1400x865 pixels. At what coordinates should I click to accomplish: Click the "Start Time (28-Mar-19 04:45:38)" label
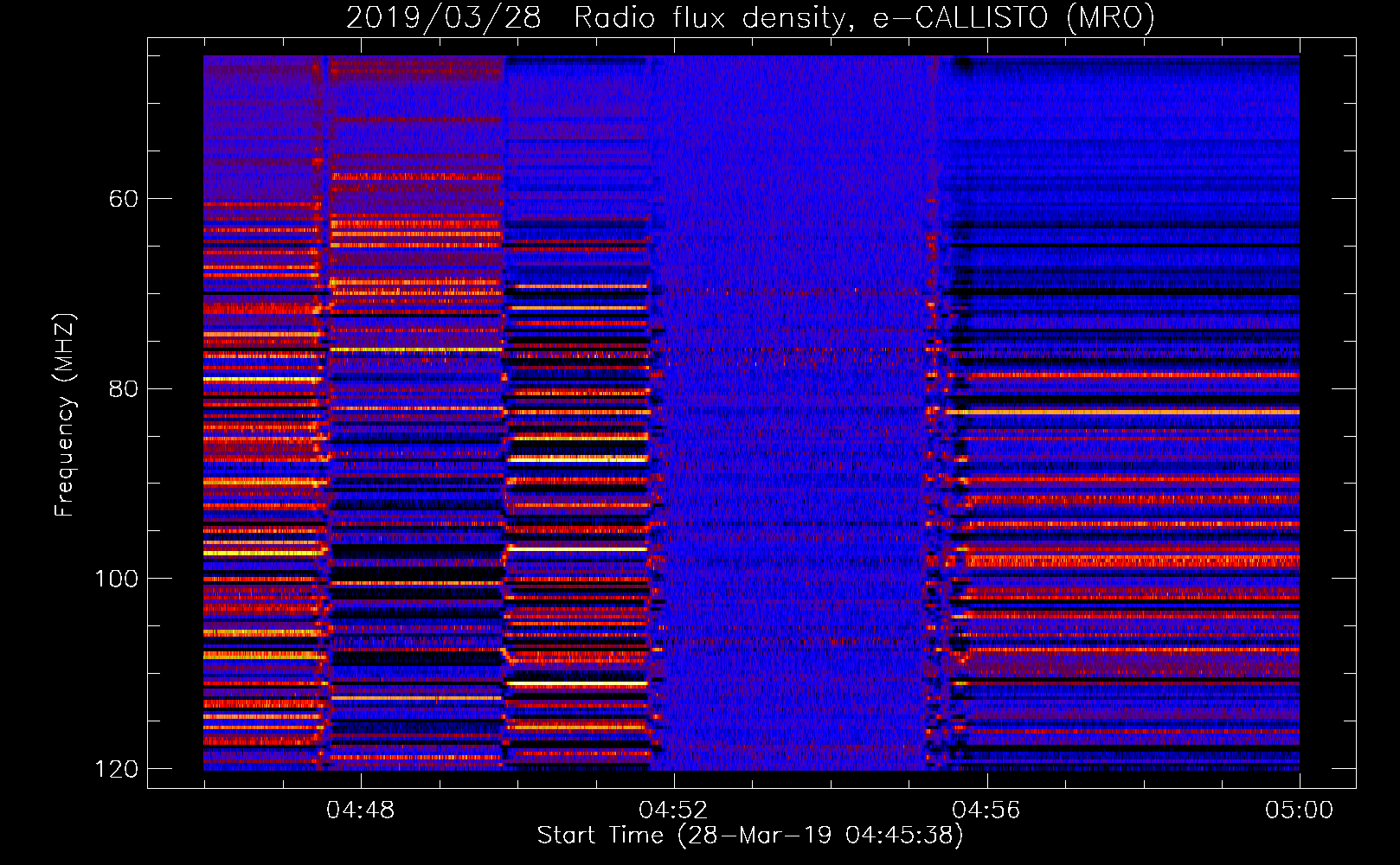pos(750,836)
